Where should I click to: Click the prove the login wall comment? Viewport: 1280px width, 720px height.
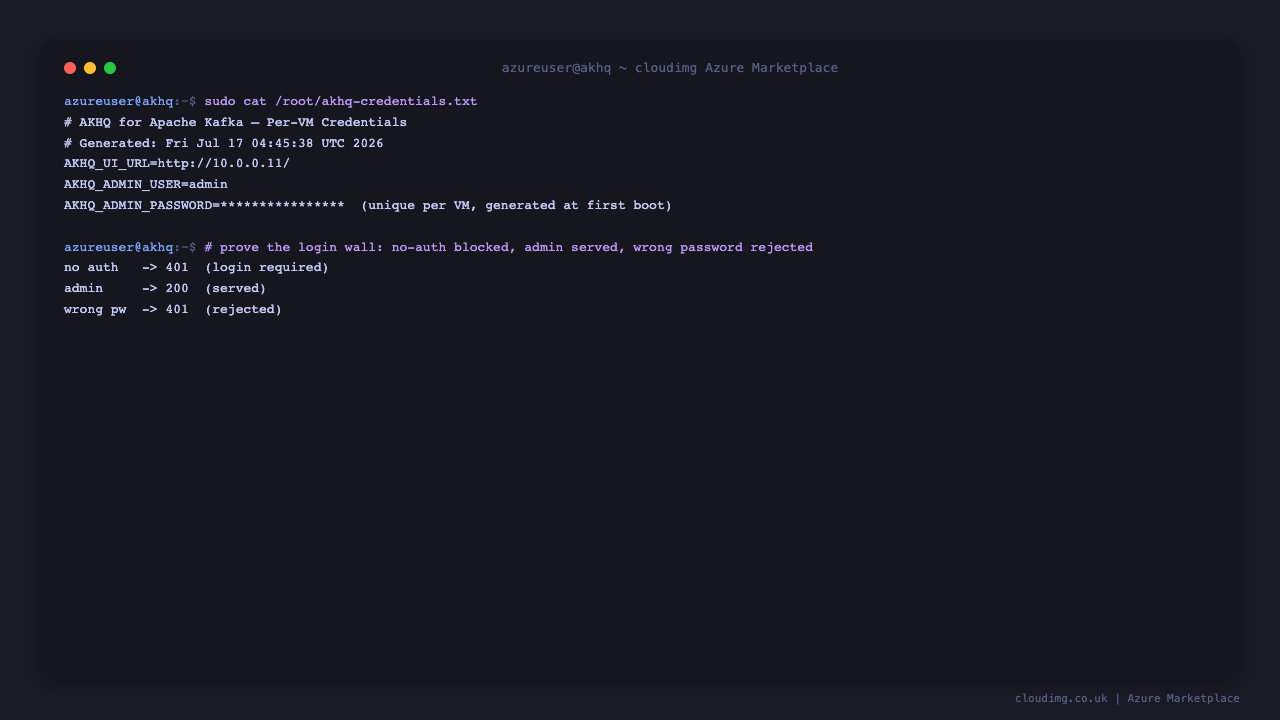click(x=509, y=248)
